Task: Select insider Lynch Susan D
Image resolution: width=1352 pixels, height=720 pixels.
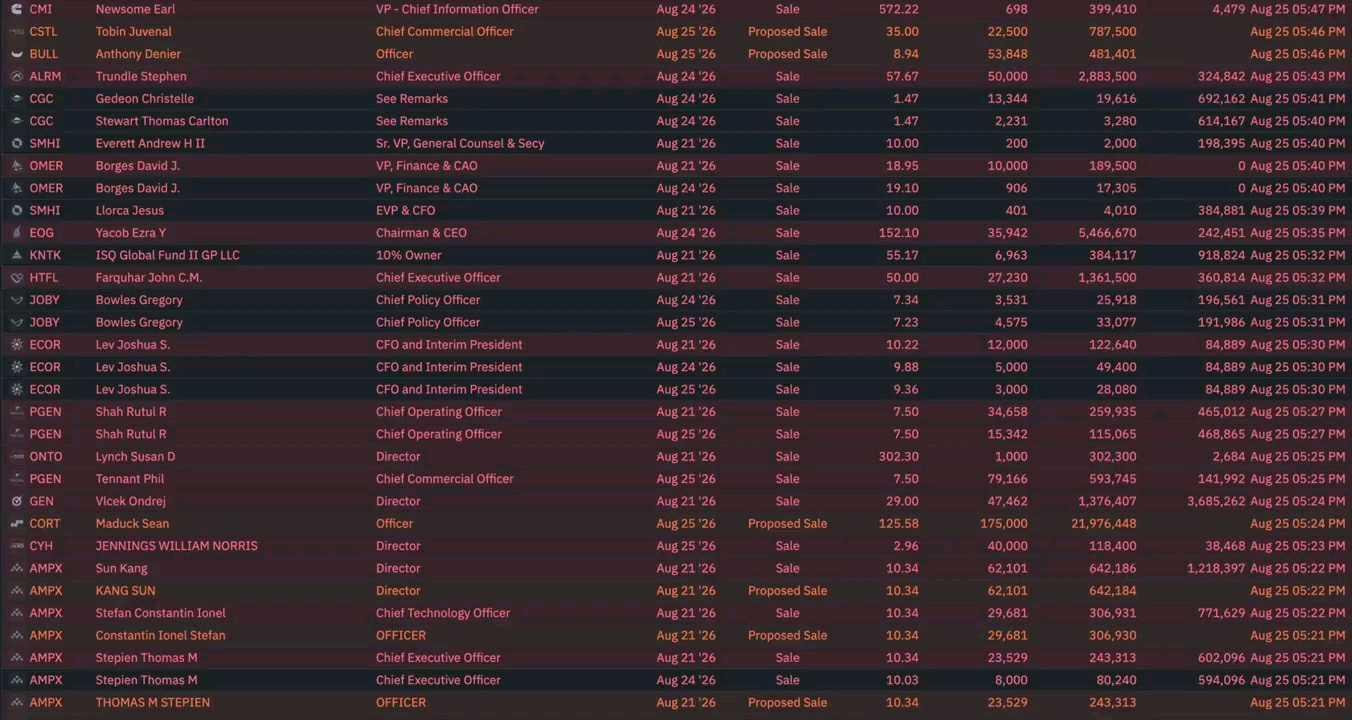Action: [136, 456]
